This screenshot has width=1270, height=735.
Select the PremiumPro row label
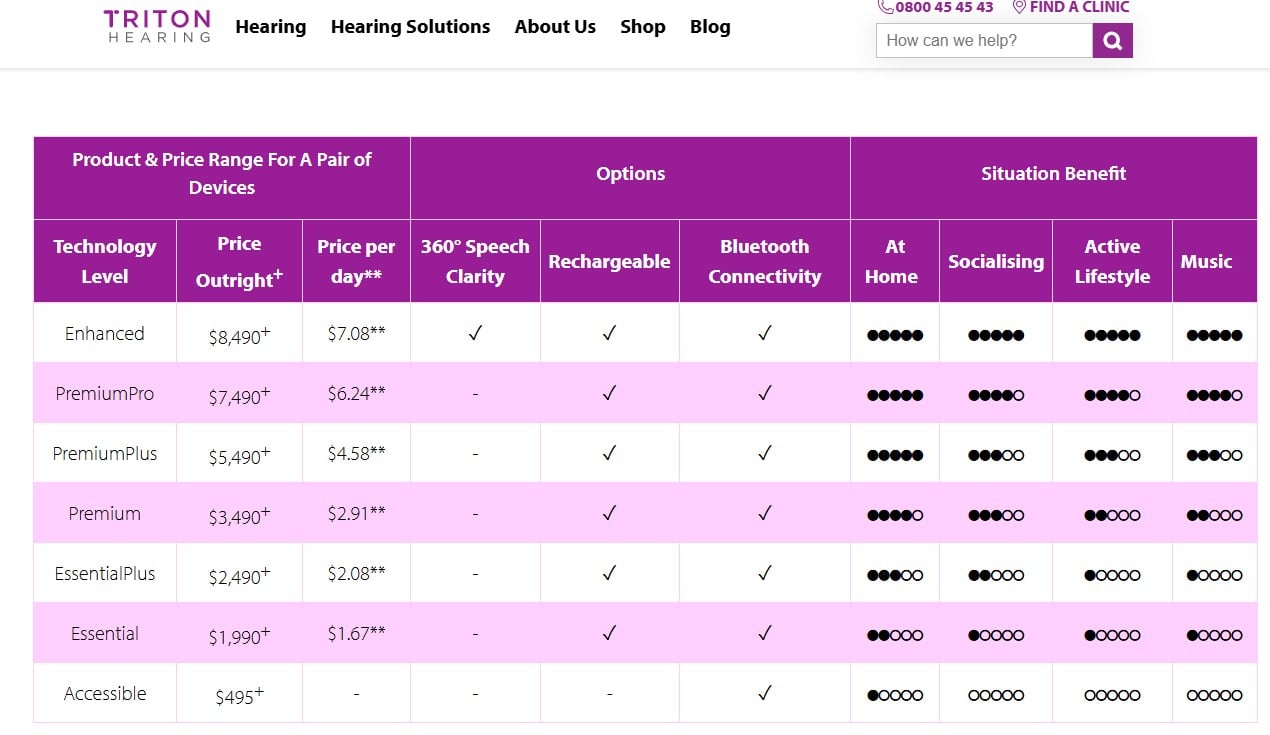pos(105,393)
